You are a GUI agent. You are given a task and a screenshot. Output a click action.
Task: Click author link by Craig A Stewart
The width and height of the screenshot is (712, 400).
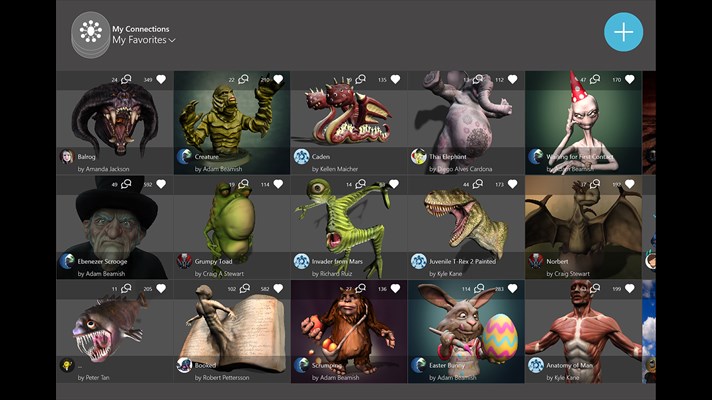[219, 274]
